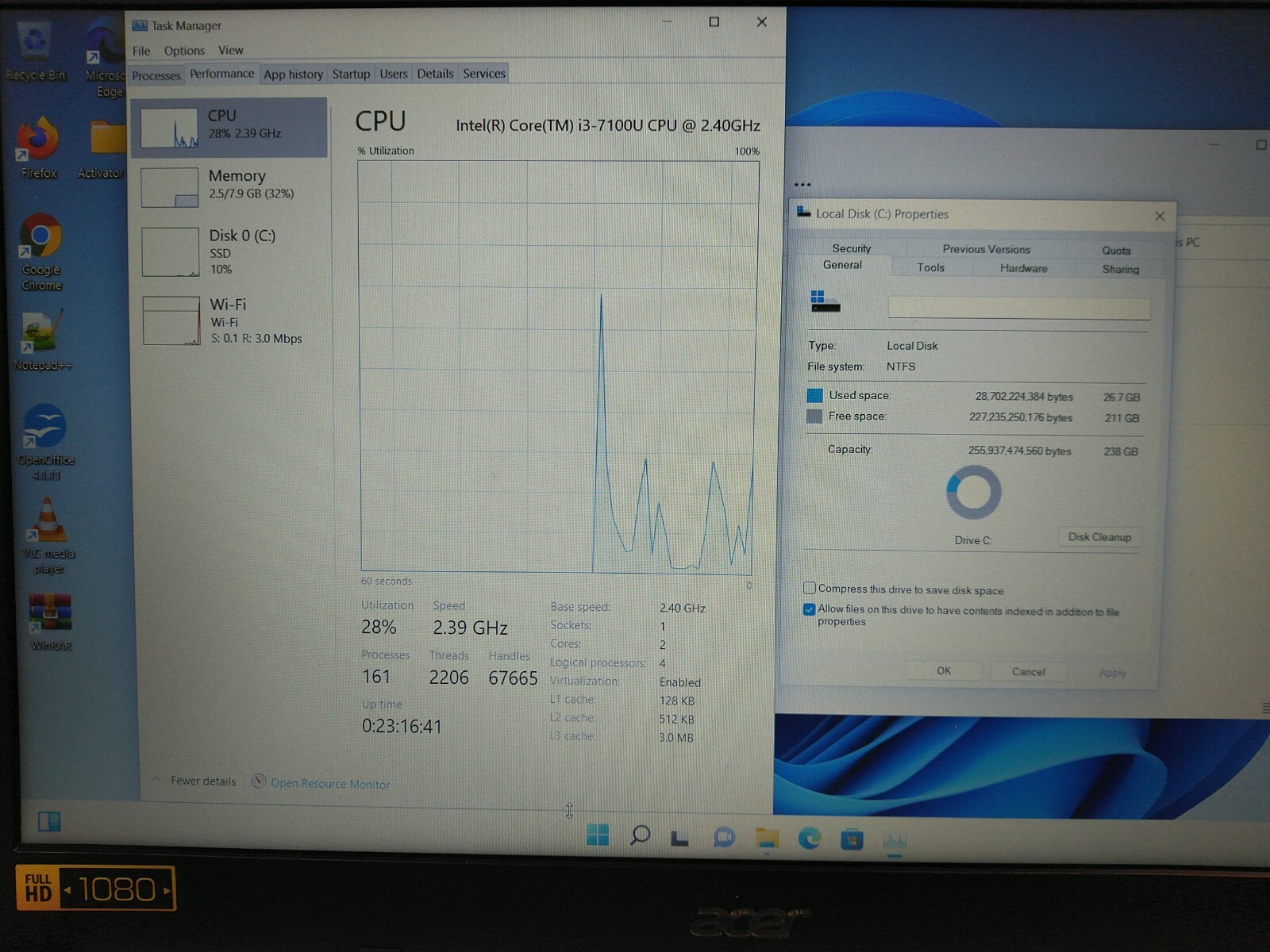This screenshot has width=1270, height=952.
Task: Select Wi-Fi performance item
Action: coord(230,321)
